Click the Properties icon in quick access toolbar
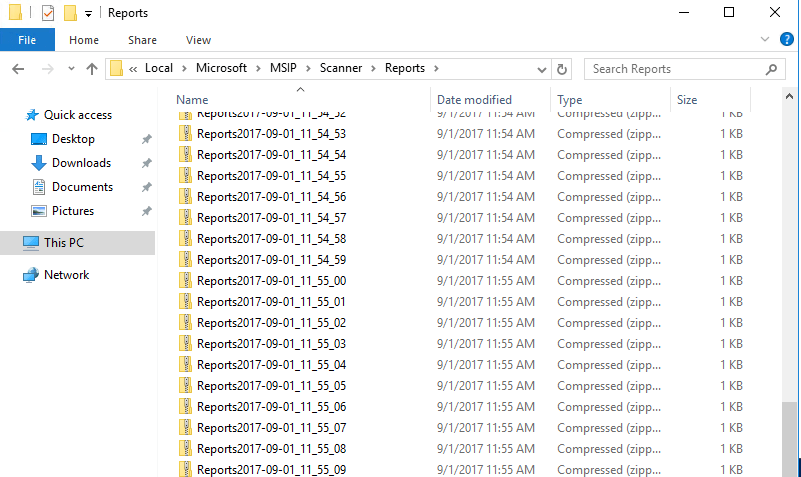This screenshot has width=801, height=477. click(x=48, y=13)
